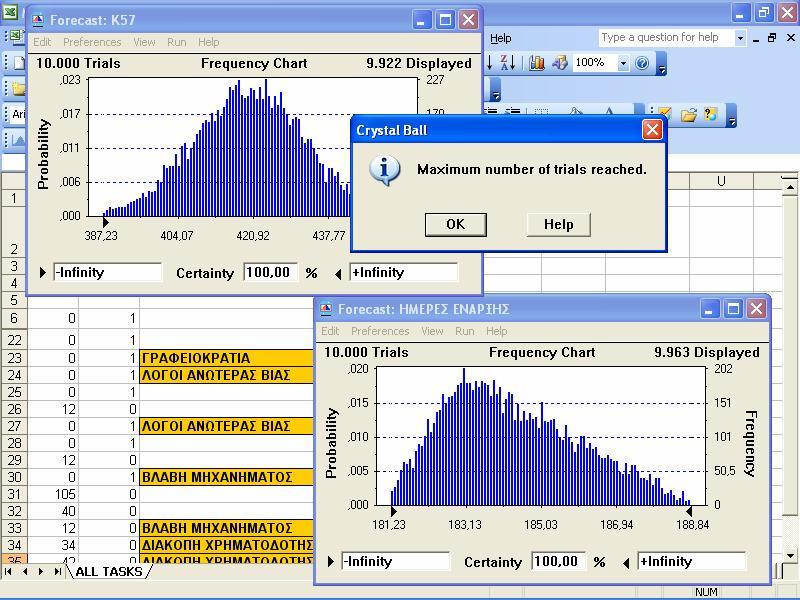The height and width of the screenshot is (600, 800).
Task: Select cell ΒΛΑΒΗ ΜΗΧΑΝΗΜΑΤΟΣ in row 30
Action: pos(227,477)
